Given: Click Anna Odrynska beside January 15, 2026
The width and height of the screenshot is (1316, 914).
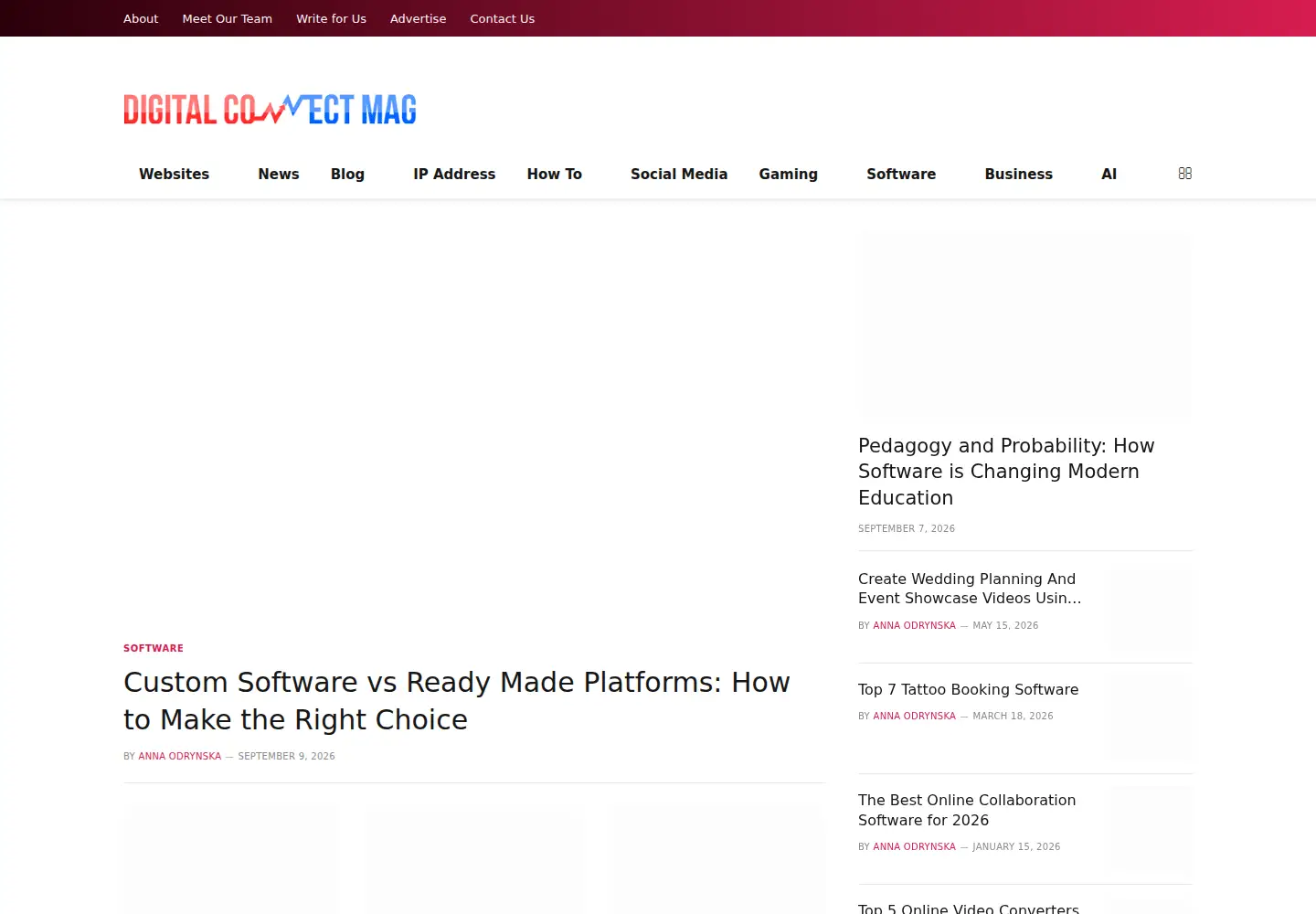Looking at the screenshot, I should 915,846.
